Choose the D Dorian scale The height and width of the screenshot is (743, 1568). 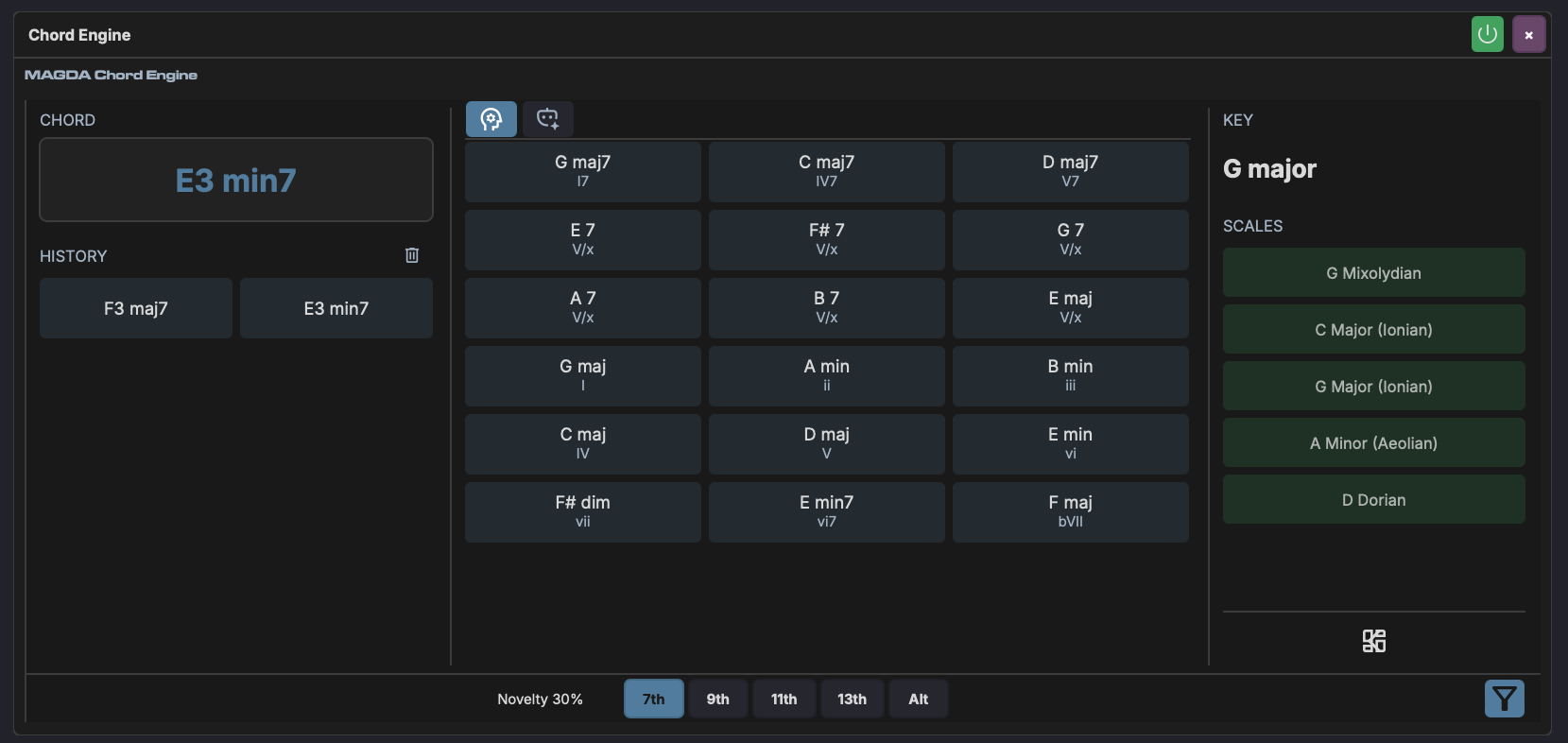[1373, 499]
